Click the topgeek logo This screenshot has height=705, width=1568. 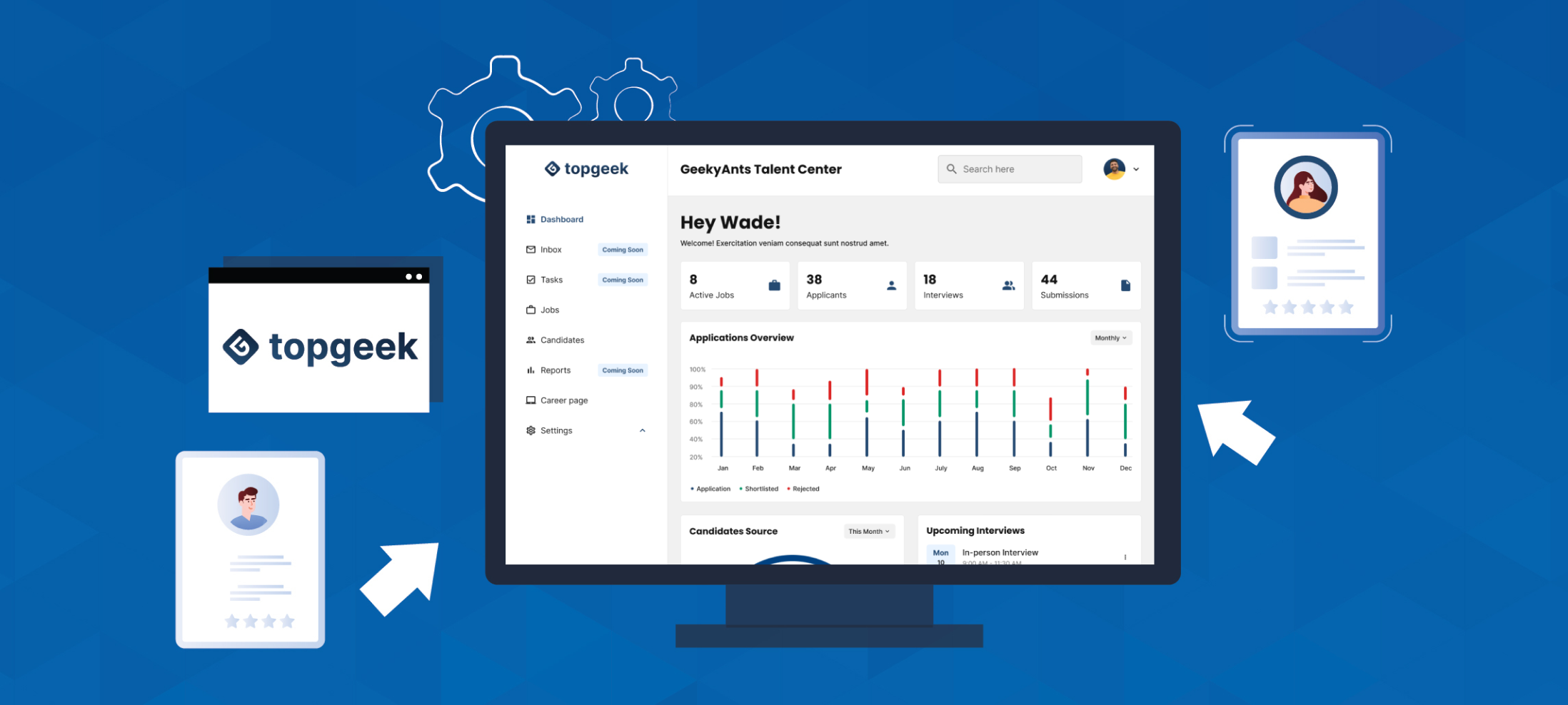[586, 168]
